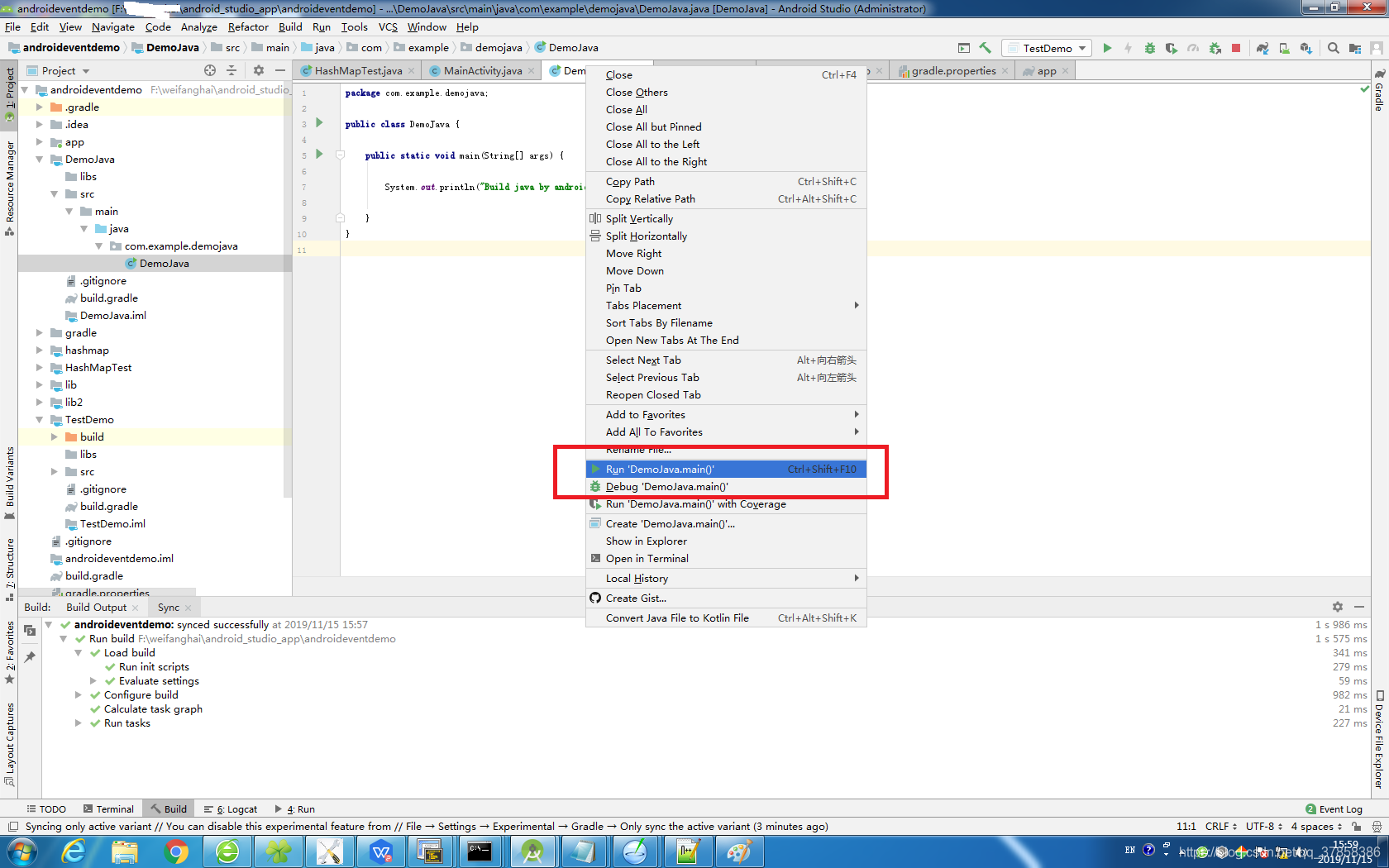Click Collapse All icon in Project panel

[231, 71]
